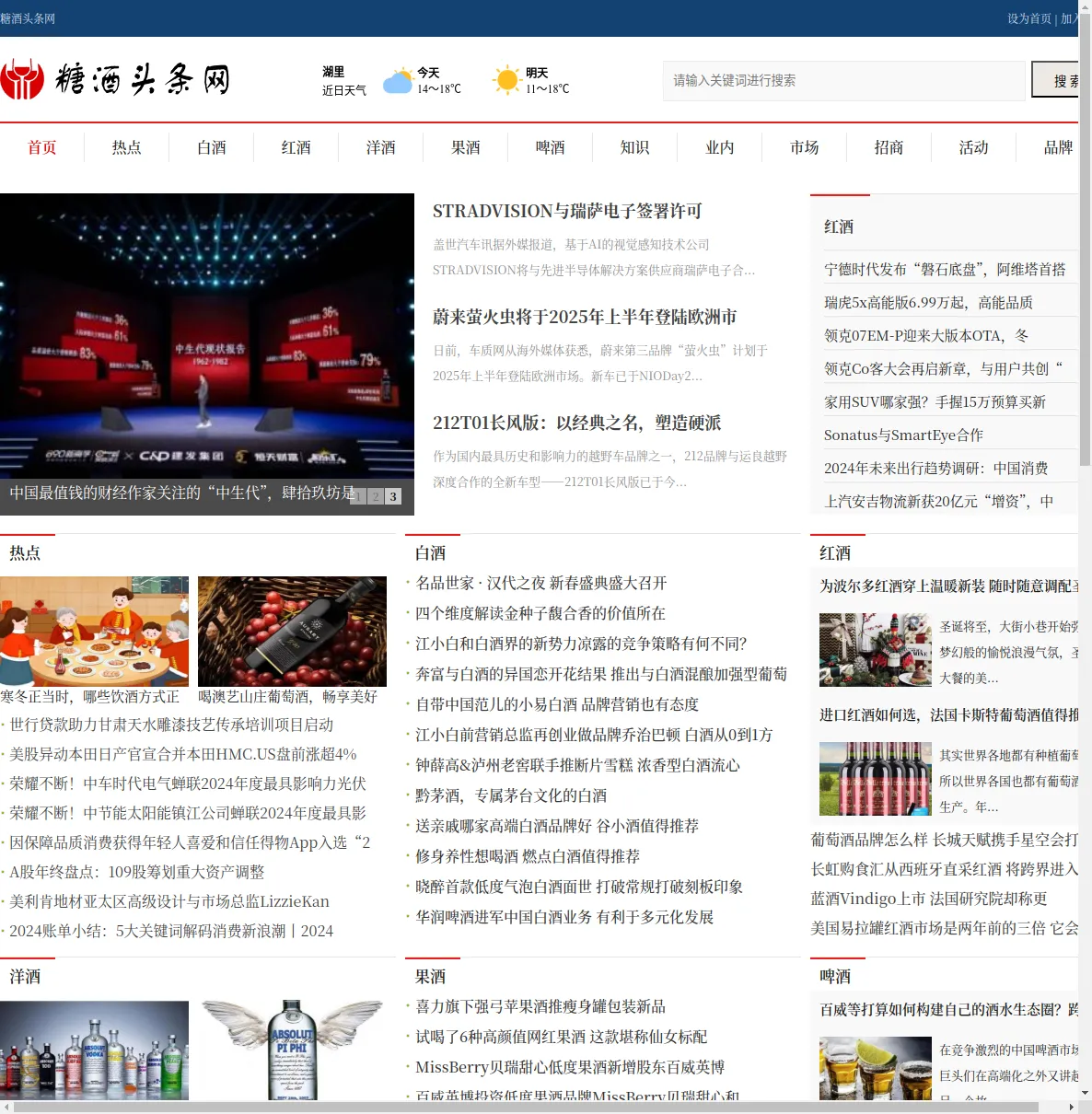Viewport: 1092px width, 1114px height.
Task: Open the main carousel banner image
Action: click(207, 354)
